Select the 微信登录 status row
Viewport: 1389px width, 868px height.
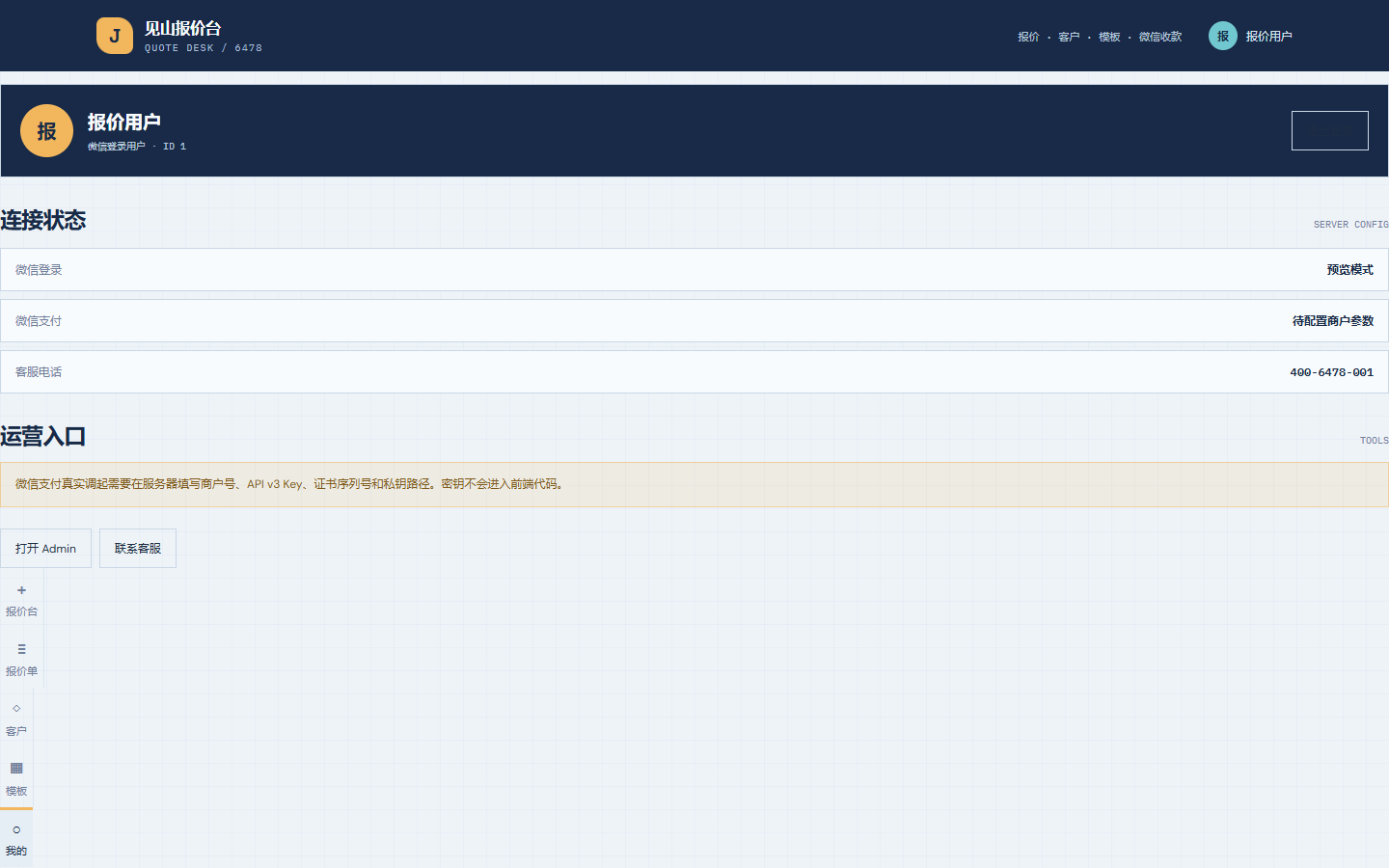point(694,270)
